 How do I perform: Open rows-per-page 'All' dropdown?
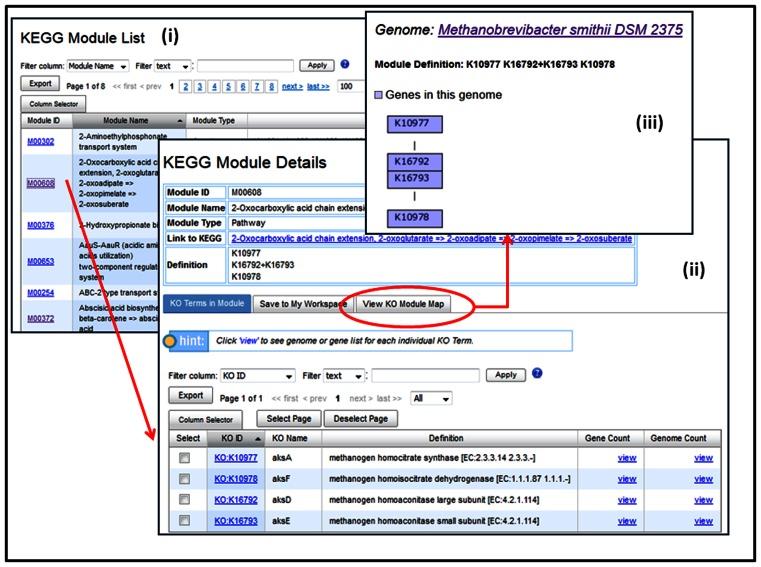point(431,399)
